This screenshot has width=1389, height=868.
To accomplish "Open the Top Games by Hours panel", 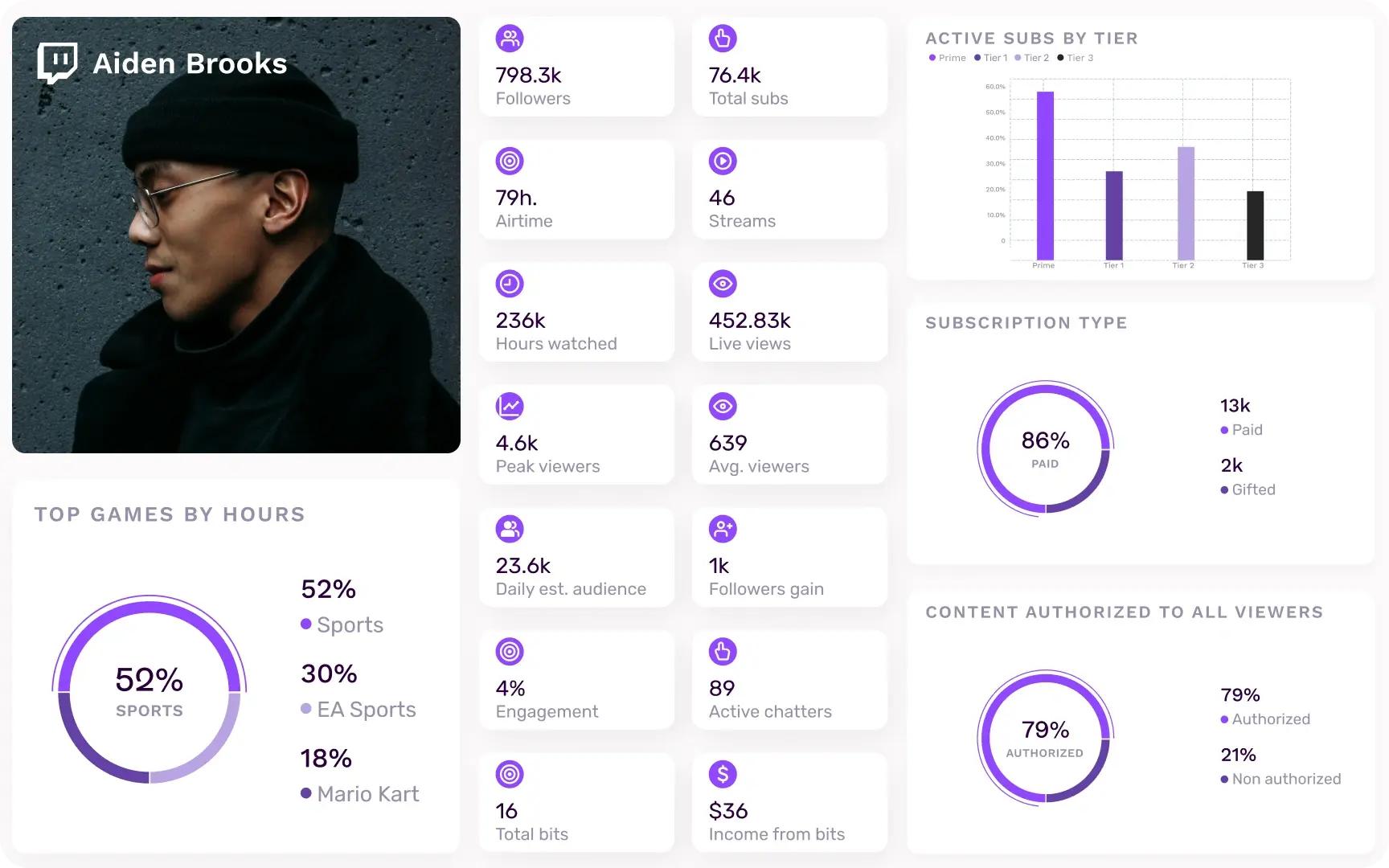I will click(x=170, y=514).
